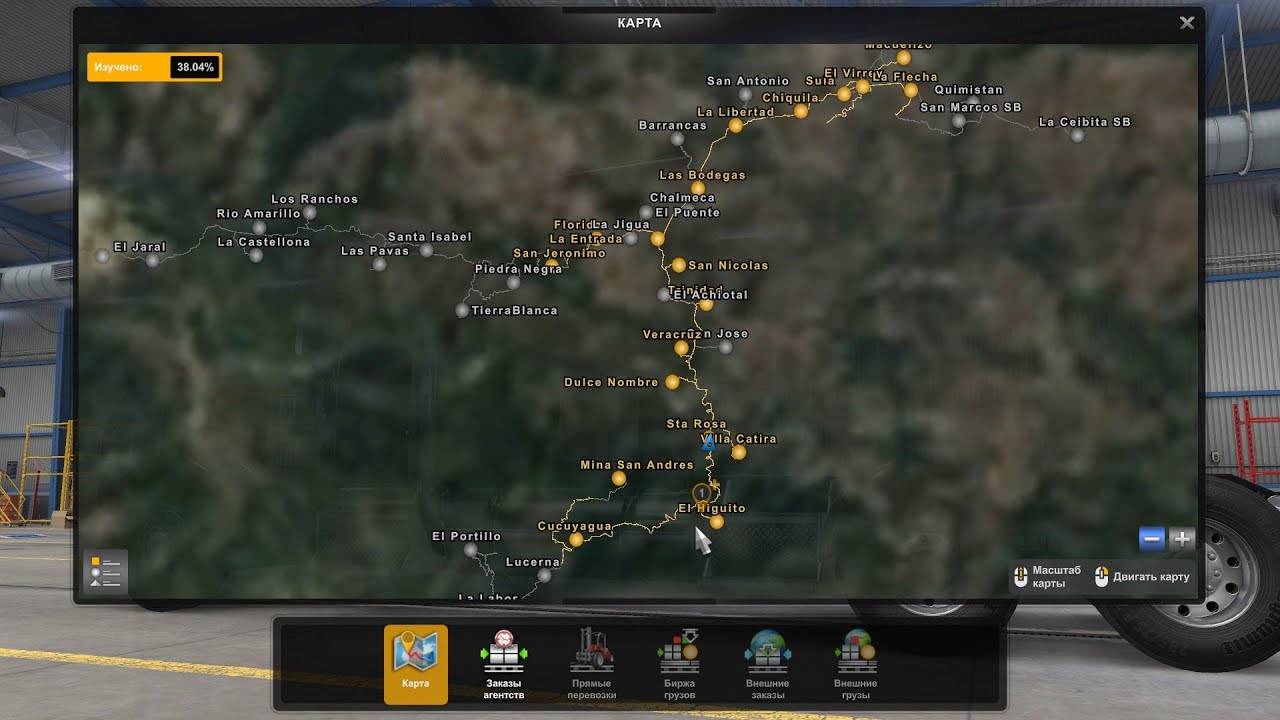This screenshot has height=720, width=1280.
Task: Select the San Antonio gray marker
Action: 745,95
